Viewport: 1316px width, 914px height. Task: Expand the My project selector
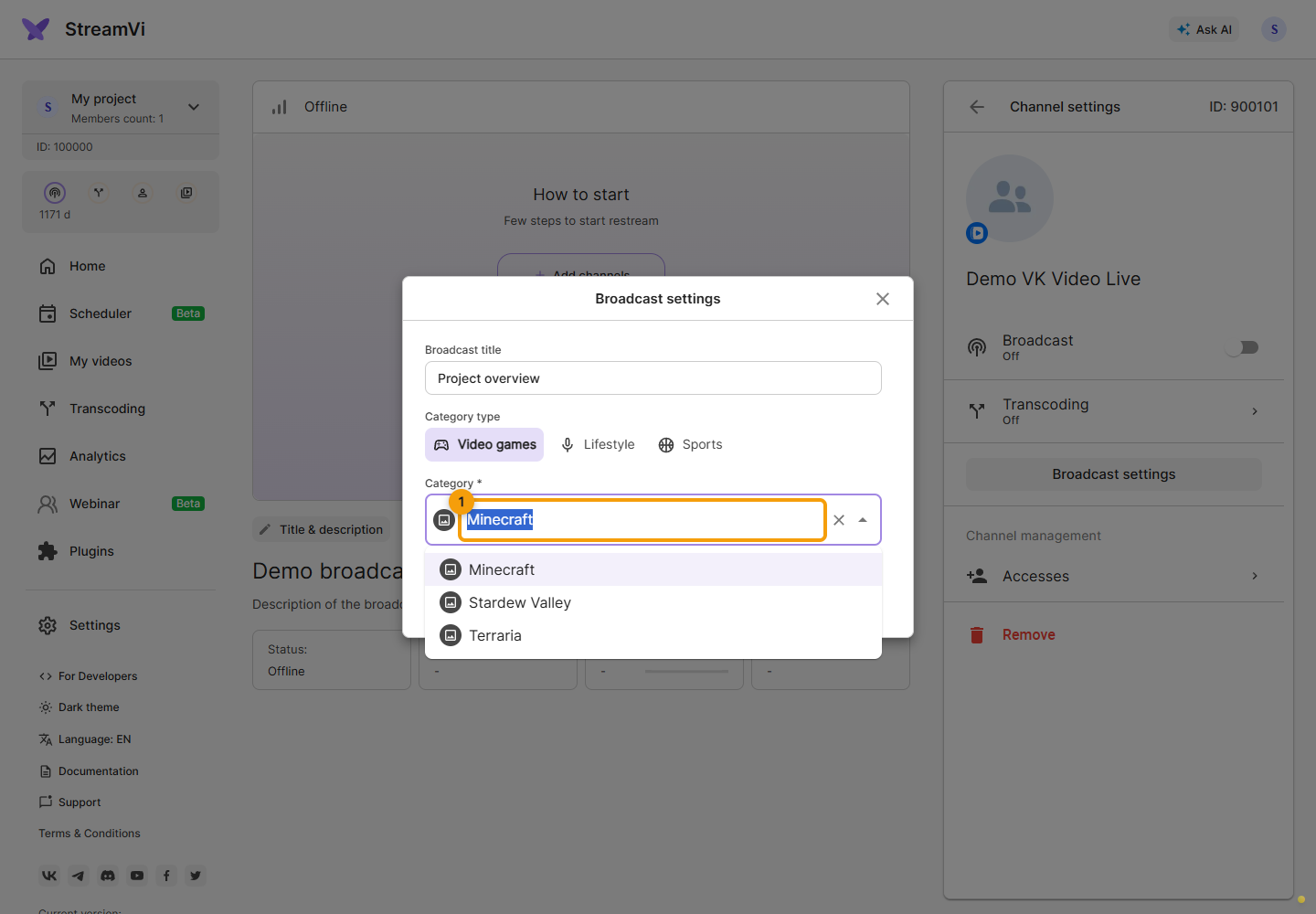(121, 107)
